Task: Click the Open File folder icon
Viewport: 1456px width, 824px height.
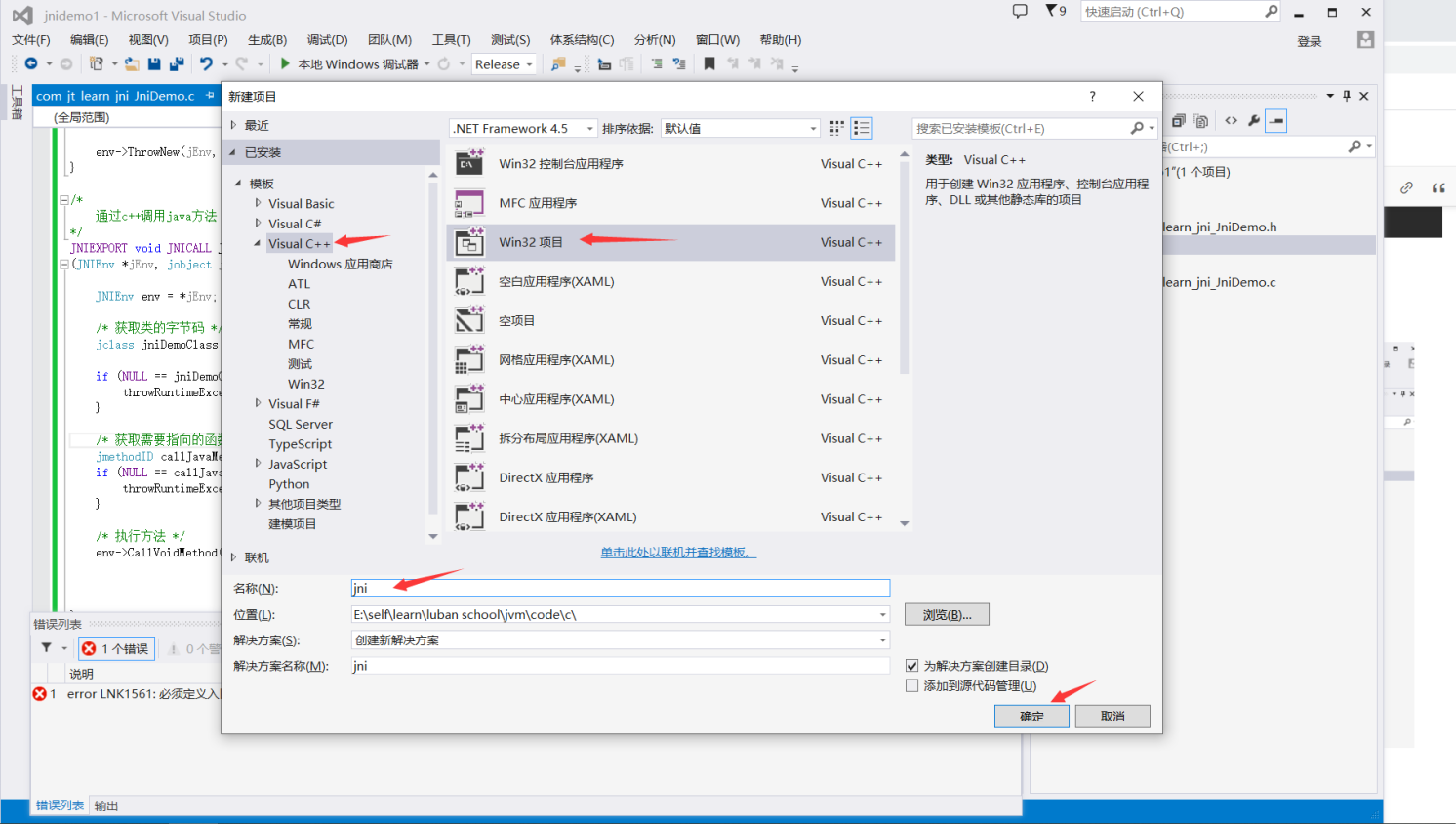Action: [x=132, y=63]
